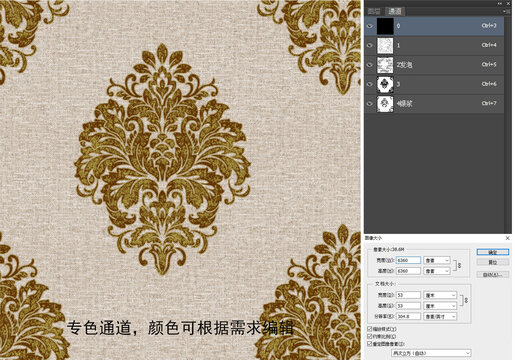Confirm Image Size dialog with OK button
The image size is (515, 360).
tap(493, 252)
